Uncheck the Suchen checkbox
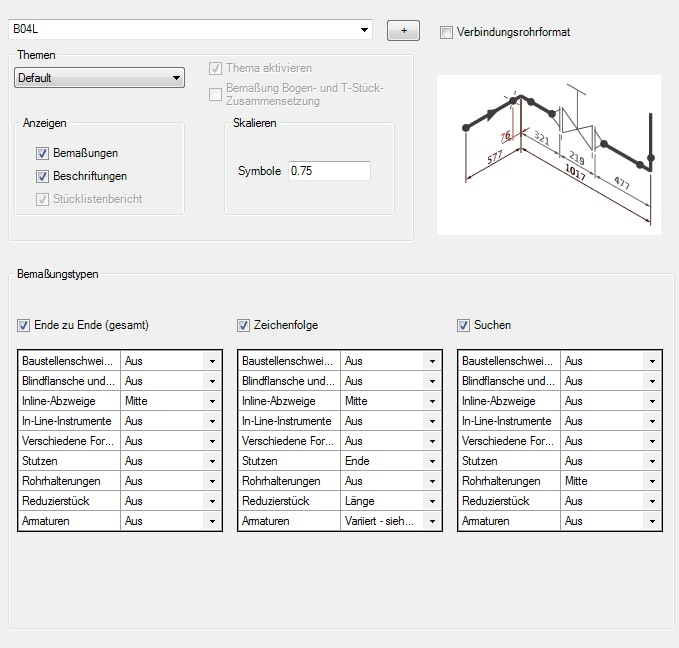Screen dimensions: 679x648 pyautogui.click(x=463, y=325)
